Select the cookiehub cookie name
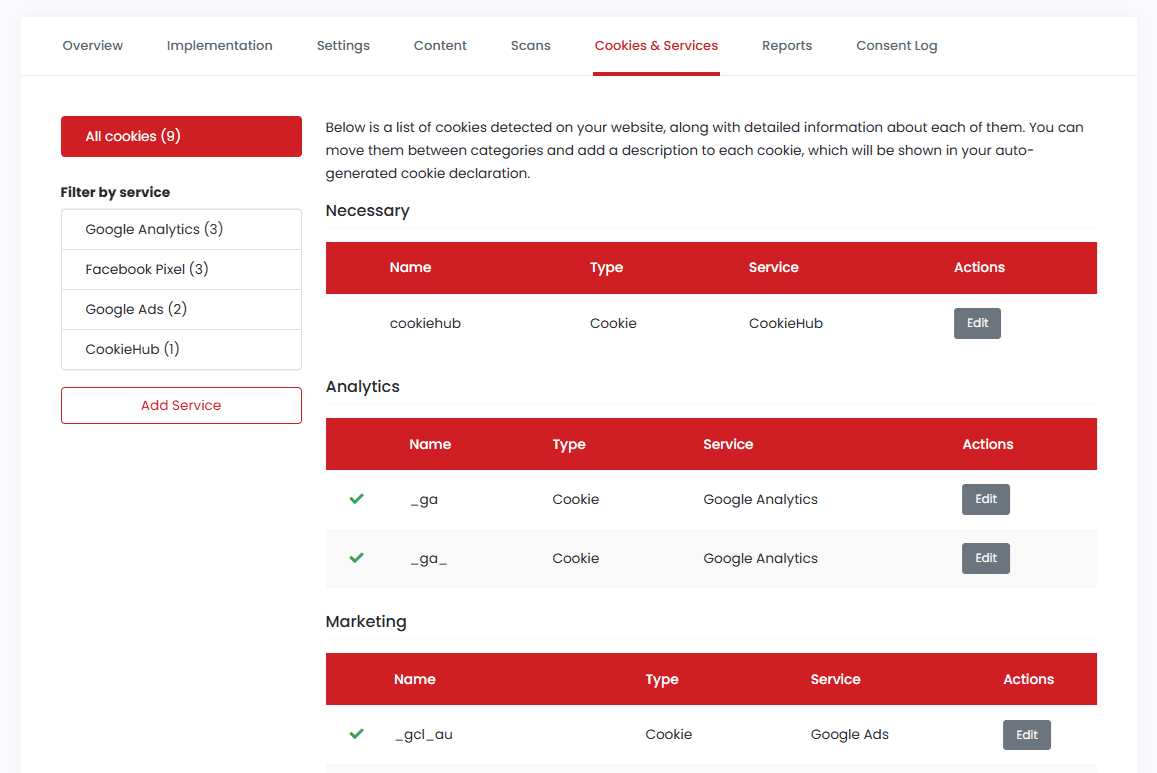Screen dimensions: 1157x773 425,324
